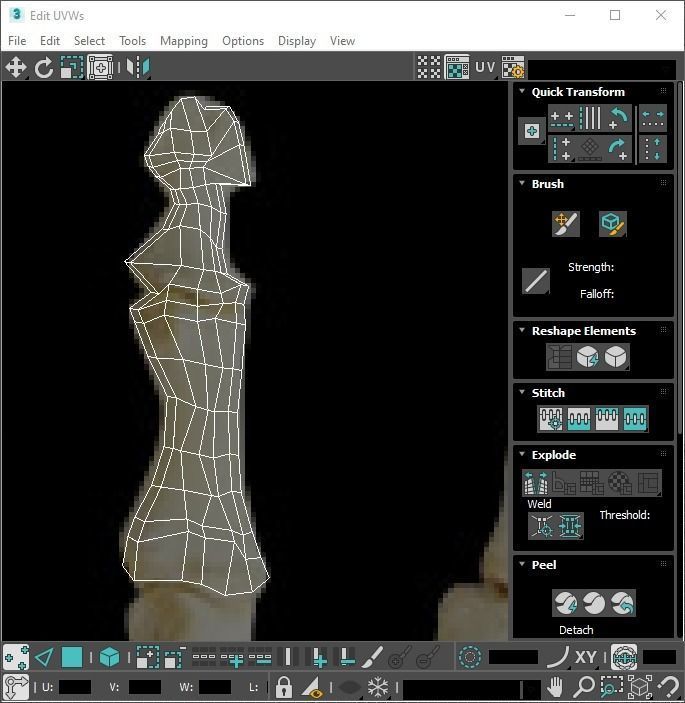685x703 pixels.
Task: Open the brush falloff type flyout
Action: point(536,282)
